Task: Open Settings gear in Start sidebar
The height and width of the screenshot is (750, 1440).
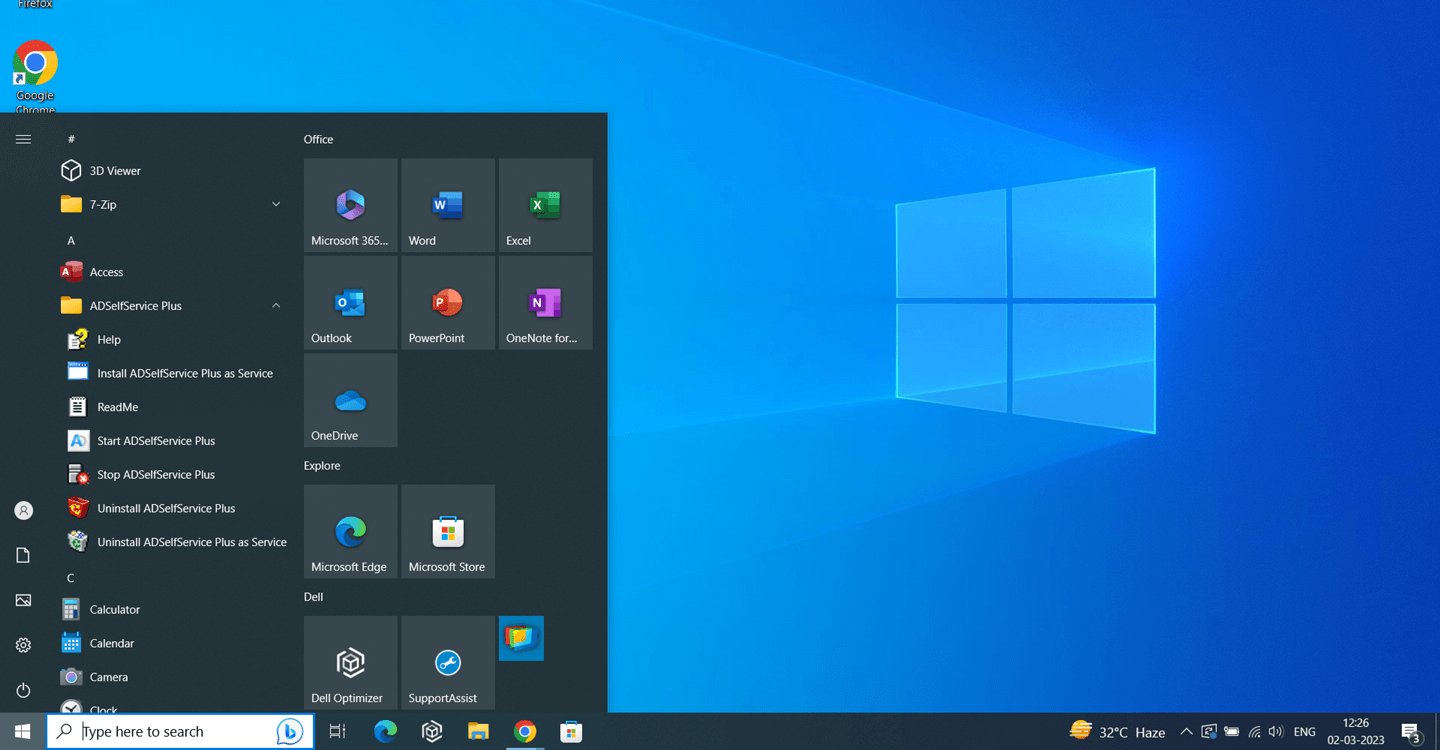Action: point(23,645)
